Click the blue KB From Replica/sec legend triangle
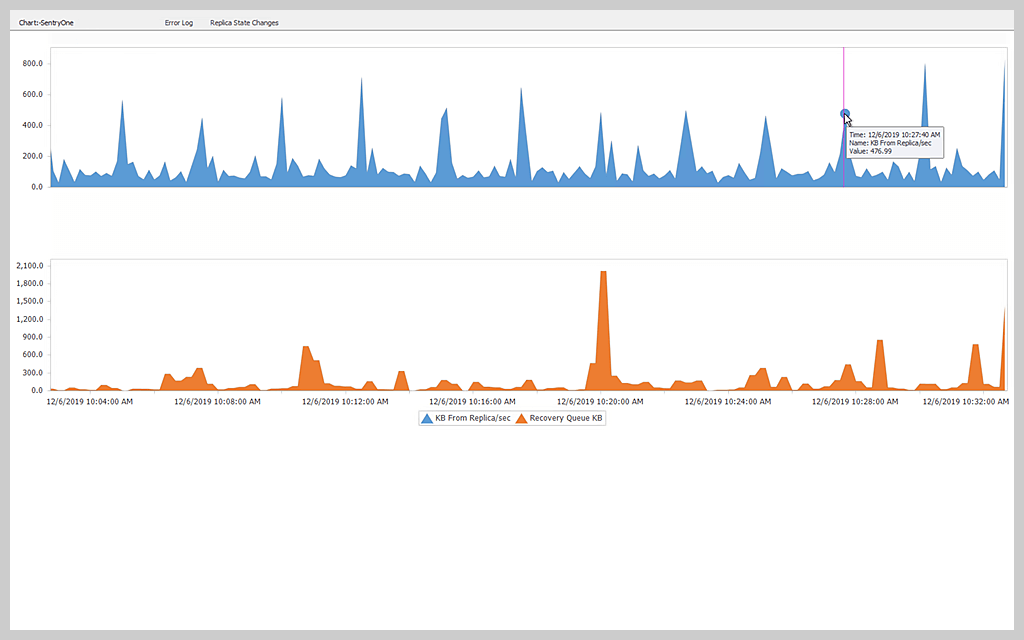Screen dimensions: 1024x640 click(428, 418)
